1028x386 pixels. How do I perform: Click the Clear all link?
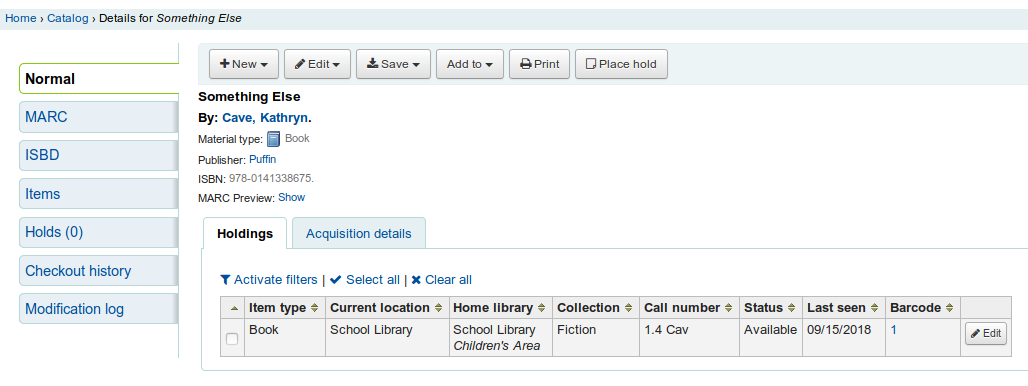click(441, 280)
